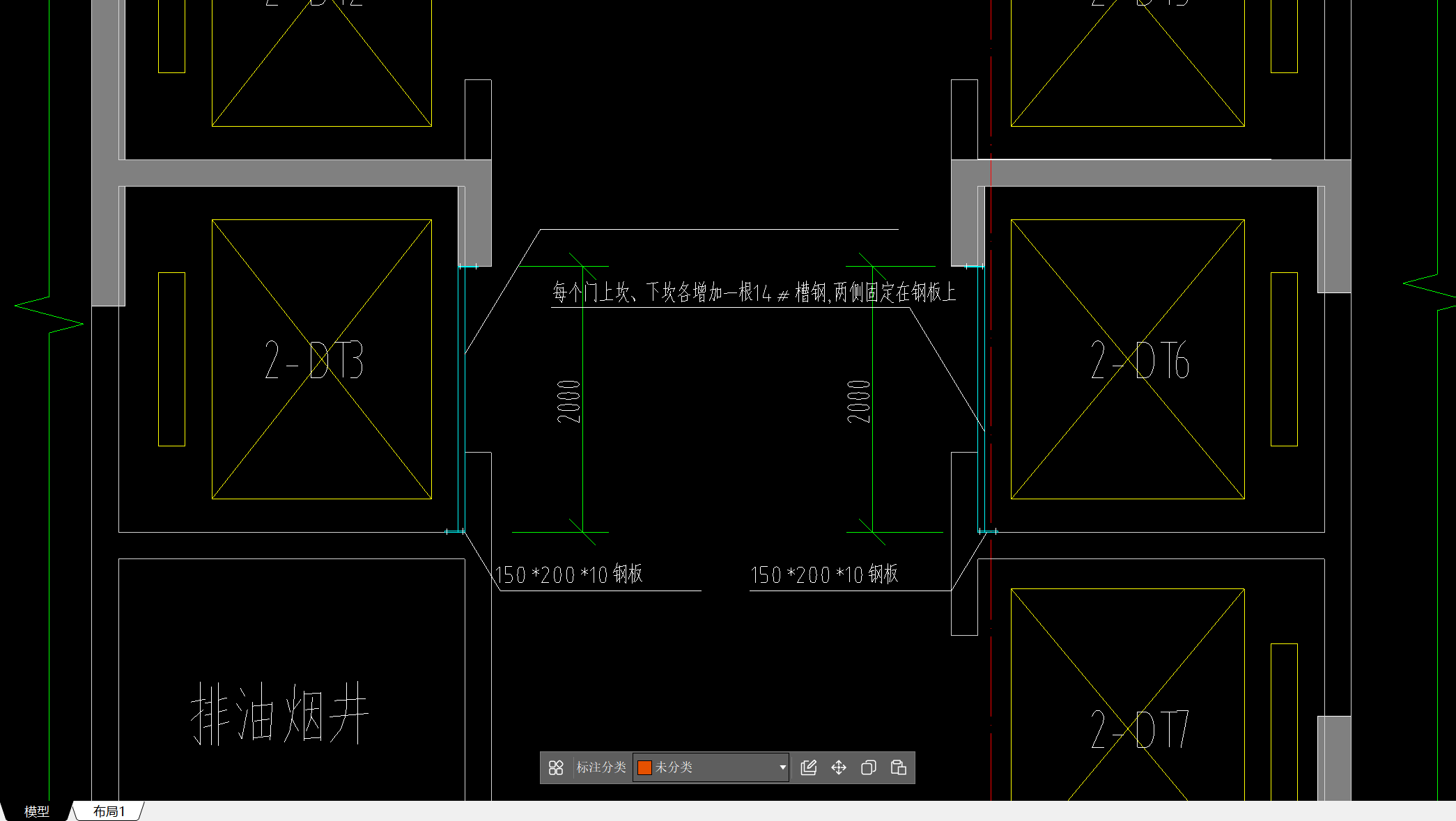Click the edit annotation pencil icon
The image size is (1456, 821).
point(808,767)
